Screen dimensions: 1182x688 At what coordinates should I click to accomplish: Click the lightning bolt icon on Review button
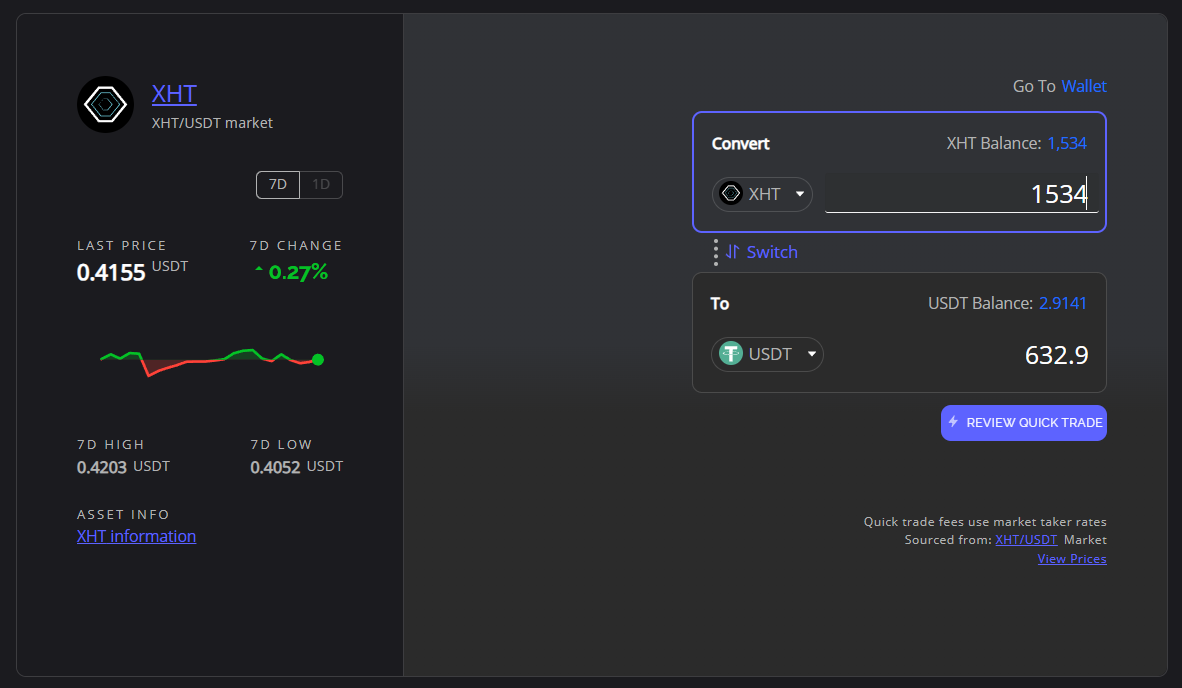(954, 422)
